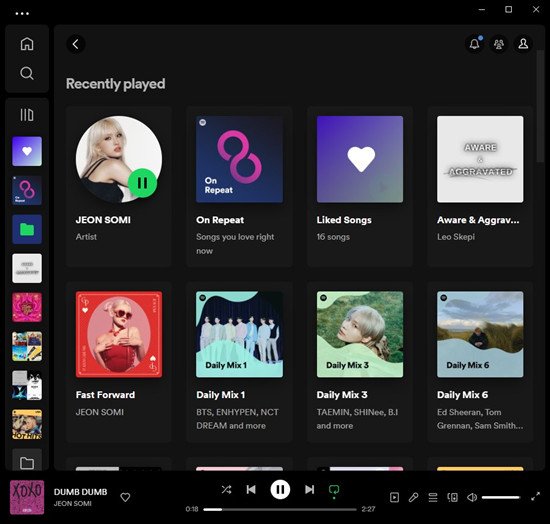Viewport: 550px width, 524px height.
Task: Open JEON SOMI artist link in player
Action: [73, 503]
